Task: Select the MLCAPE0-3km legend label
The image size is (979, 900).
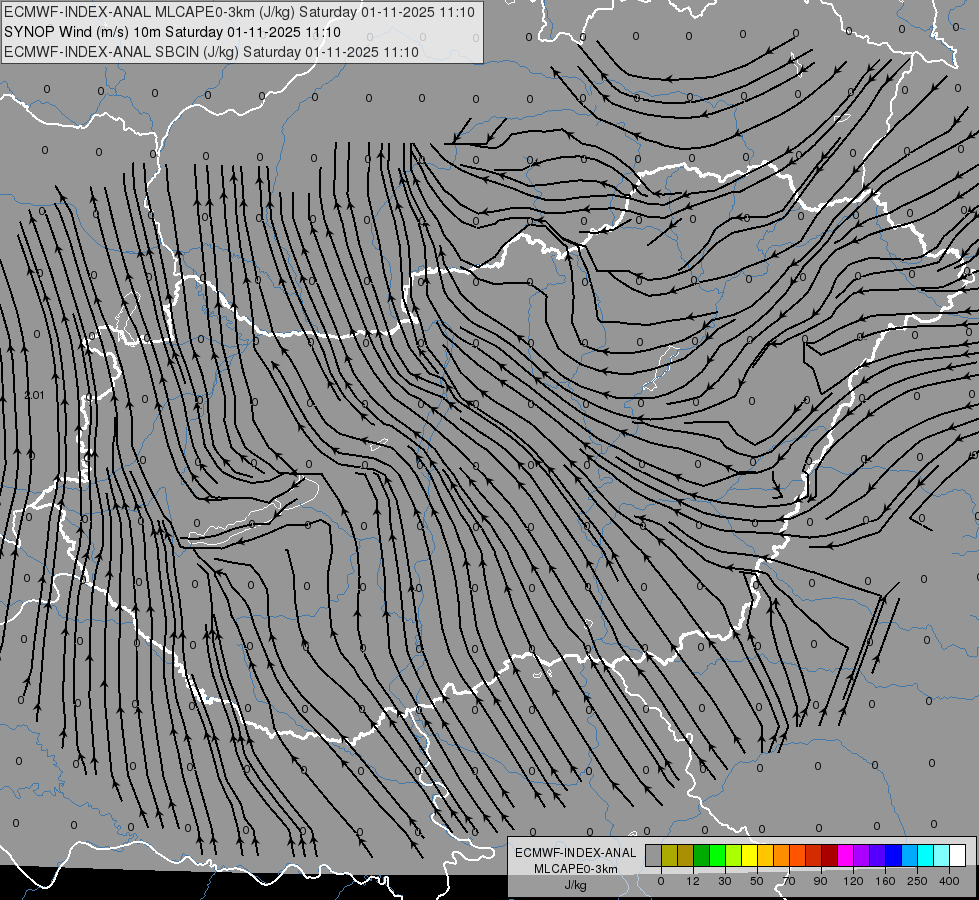Action: pos(575,869)
